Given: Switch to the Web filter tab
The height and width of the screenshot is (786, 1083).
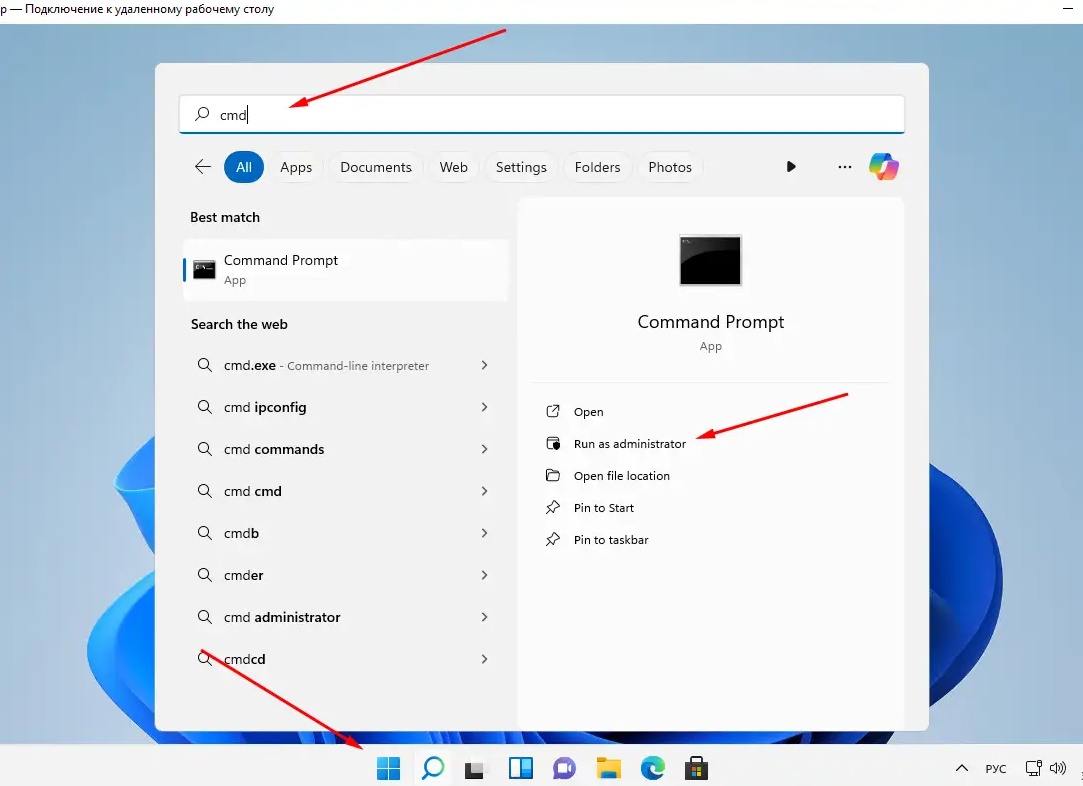Looking at the screenshot, I should tap(453, 167).
